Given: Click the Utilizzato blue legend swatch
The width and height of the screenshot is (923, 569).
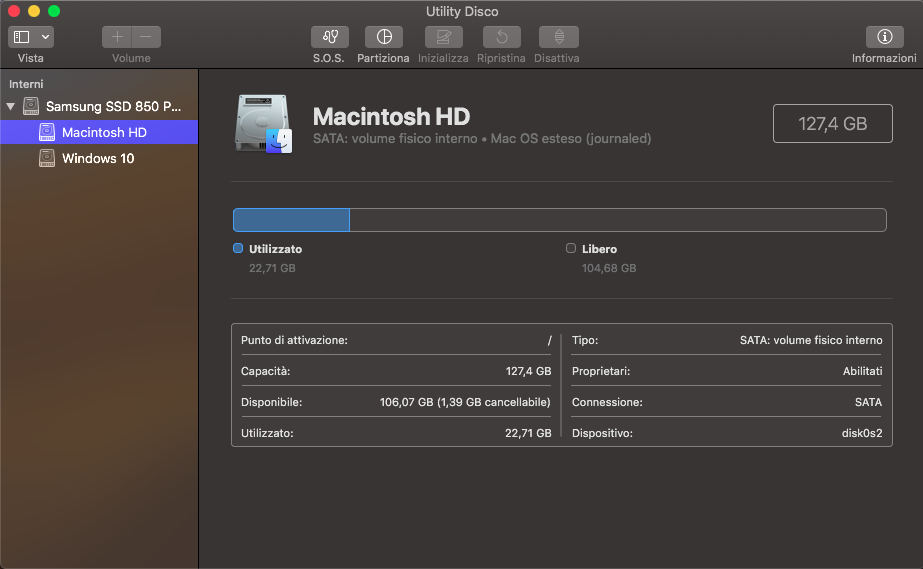Looking at the screenshot, I should pyautogui.click(x=238, y=248).
